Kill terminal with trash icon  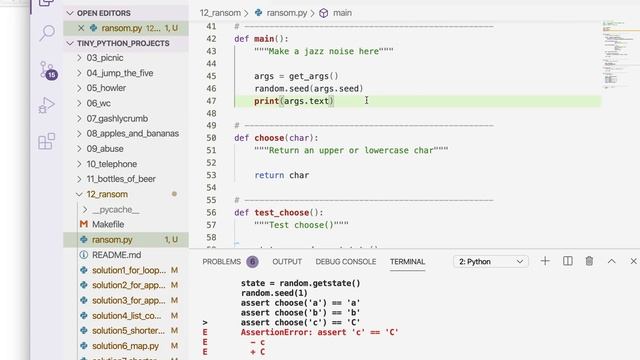point(589,261)
